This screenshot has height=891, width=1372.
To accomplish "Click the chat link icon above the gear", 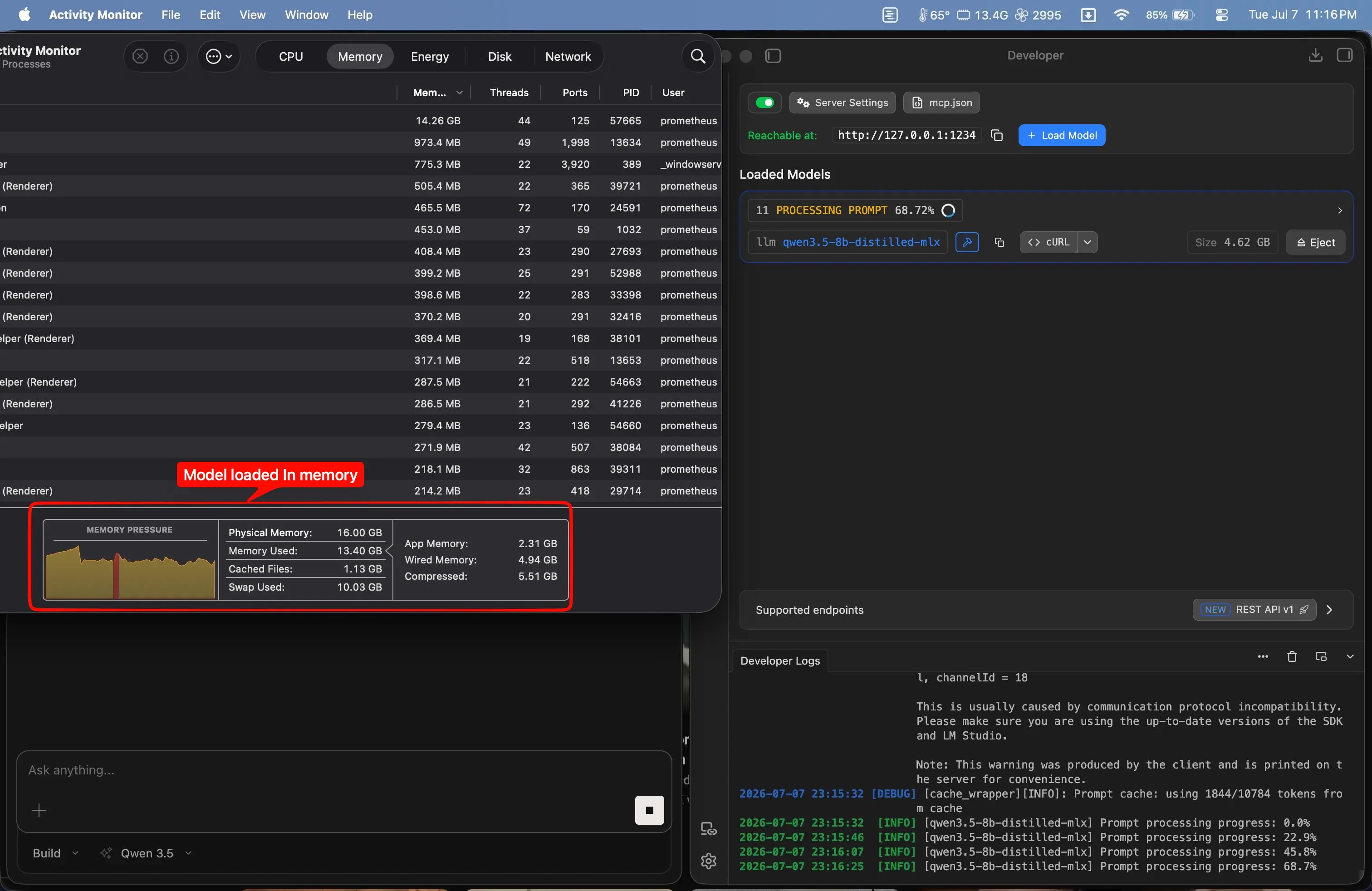I will coord(708,829).
